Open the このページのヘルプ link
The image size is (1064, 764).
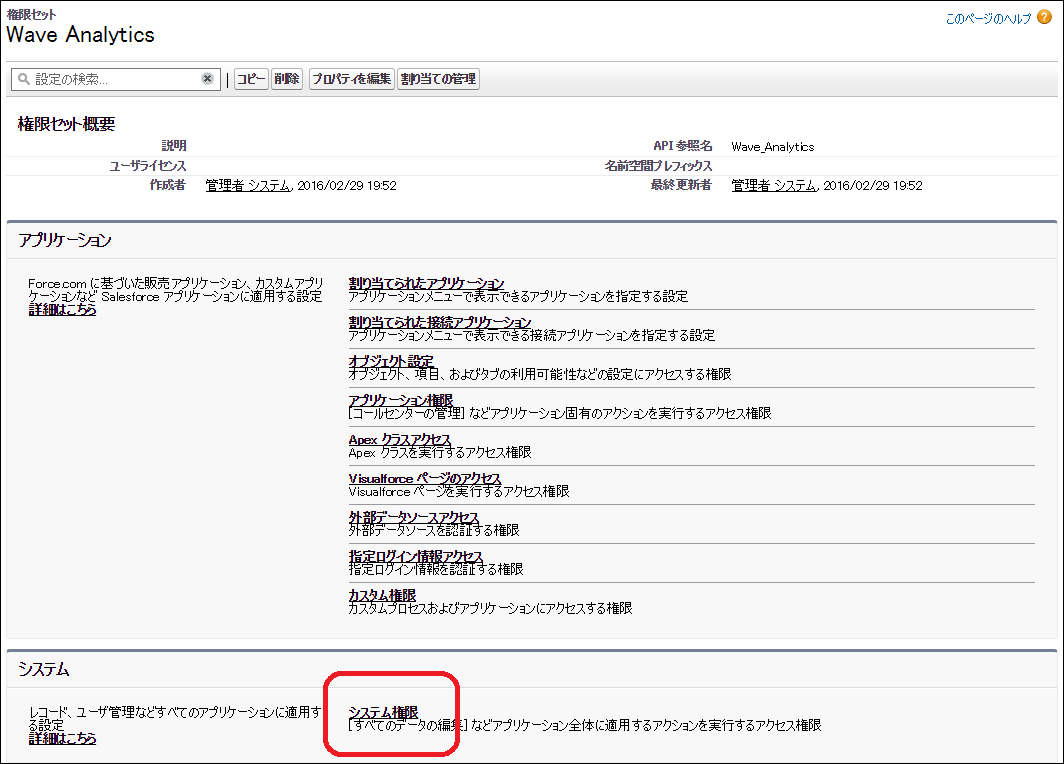click(988, 19)
